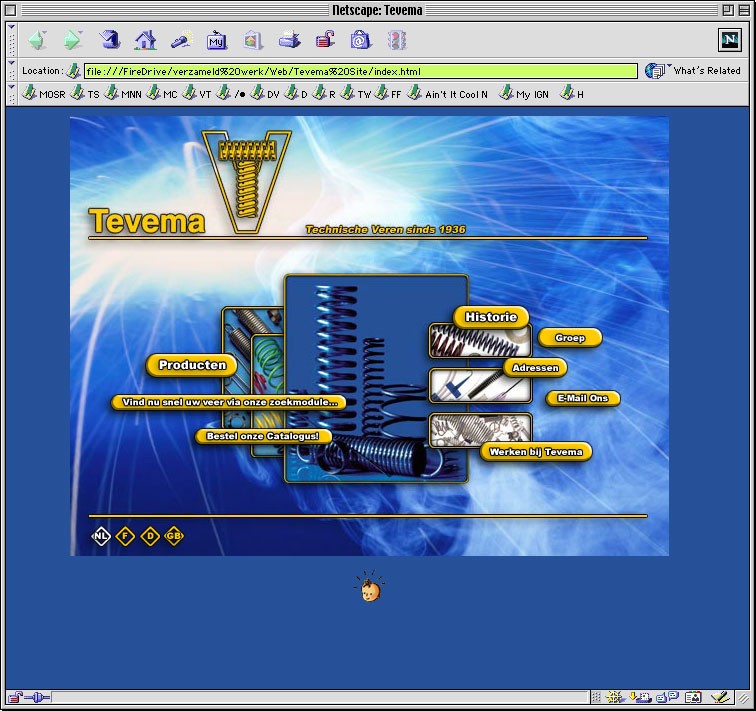The height and width of the screenshot is (711, 756).
Task: Open the Ain't It Cool N bookmark
Action: click(x=448, y=94)
